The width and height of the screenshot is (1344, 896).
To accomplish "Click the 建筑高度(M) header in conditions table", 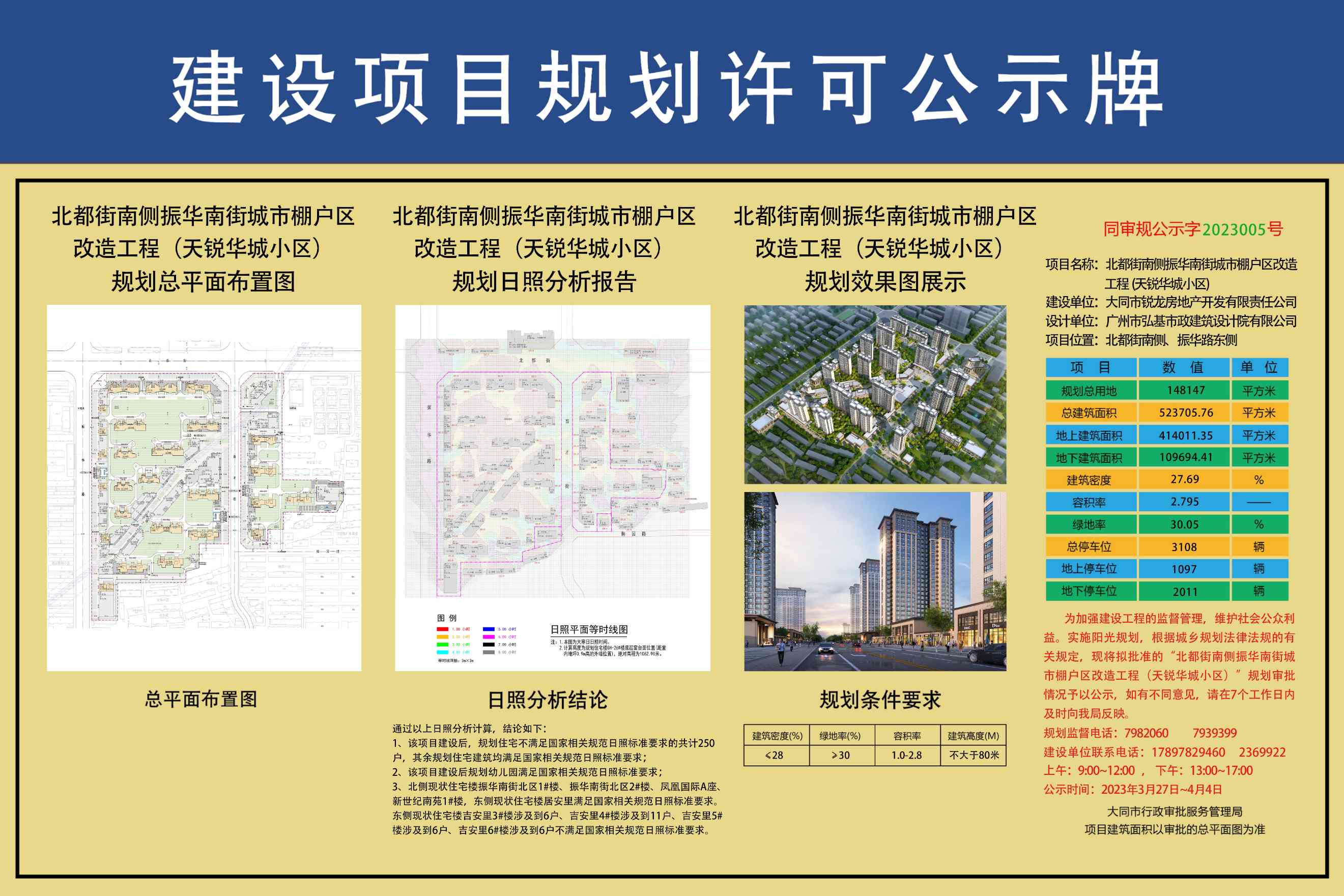I will click(x=973, y=736).
